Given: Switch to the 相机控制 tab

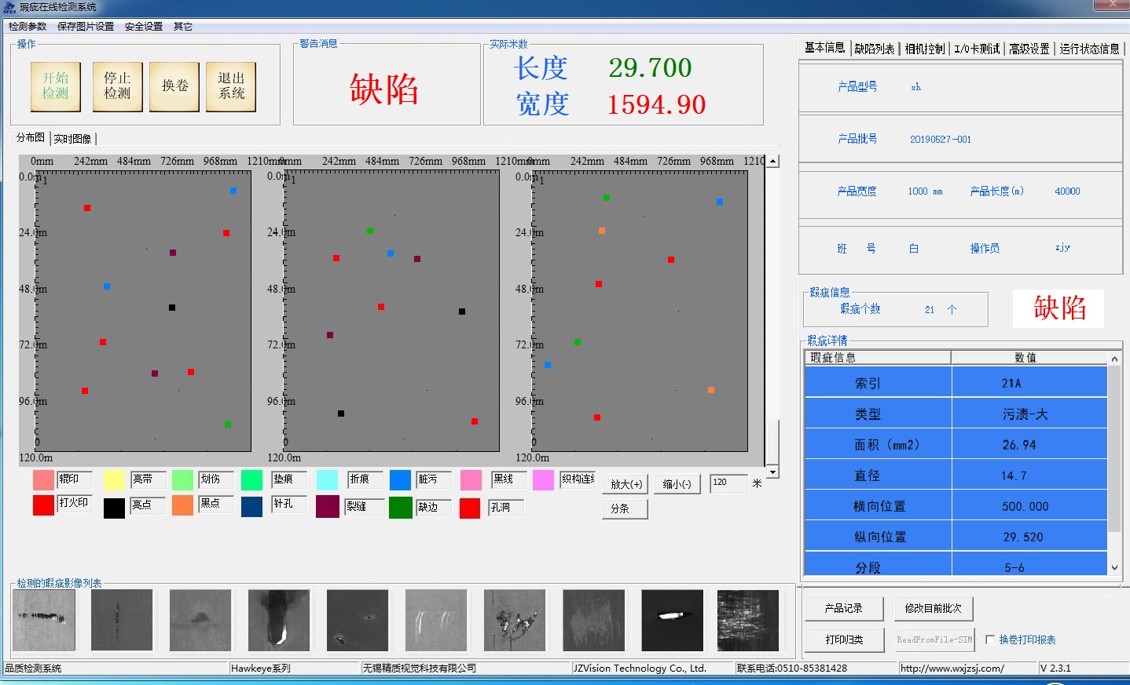Looking at the screenshot, I should 924,48.
